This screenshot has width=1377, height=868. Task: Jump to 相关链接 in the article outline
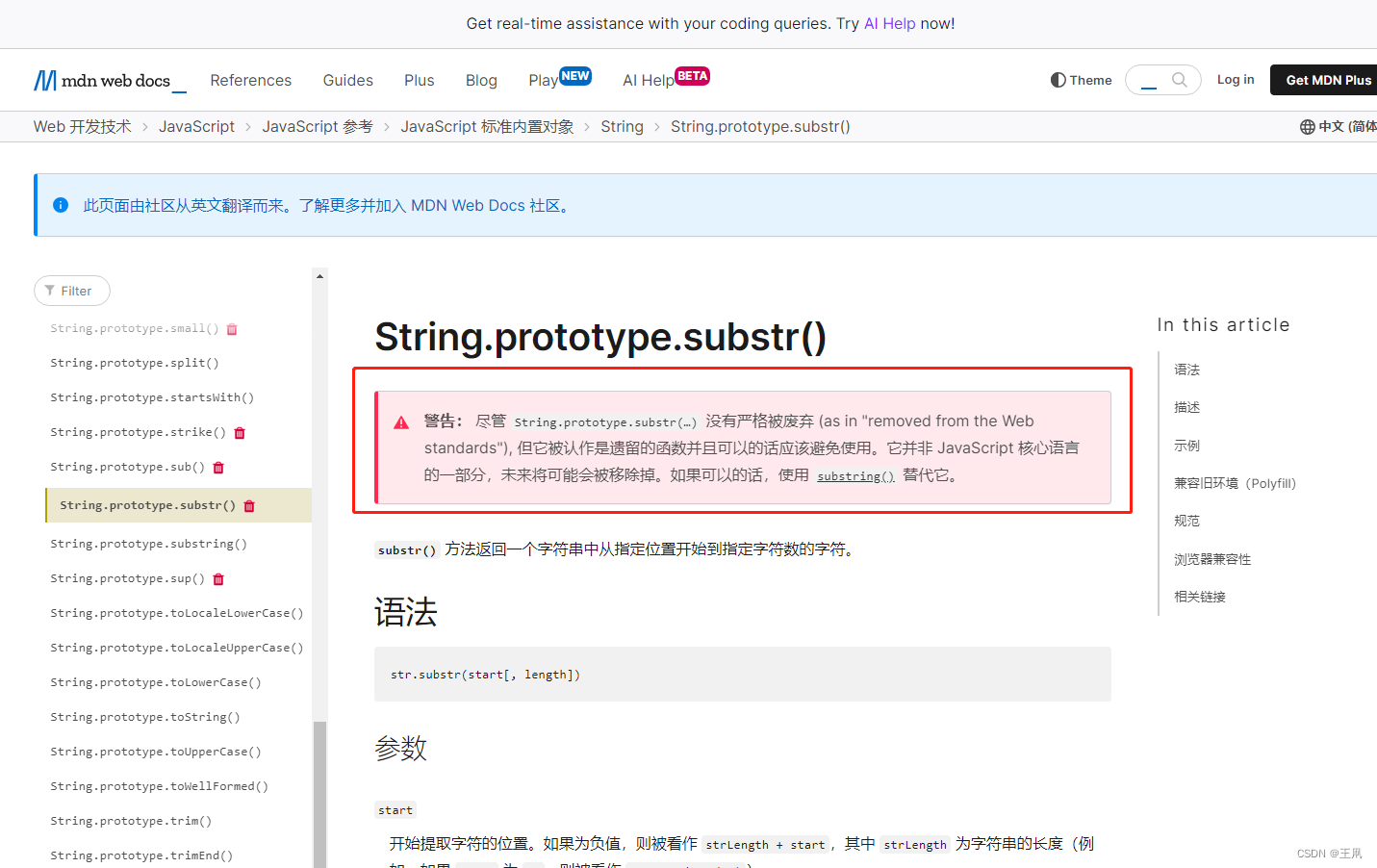pos(1200,597)
